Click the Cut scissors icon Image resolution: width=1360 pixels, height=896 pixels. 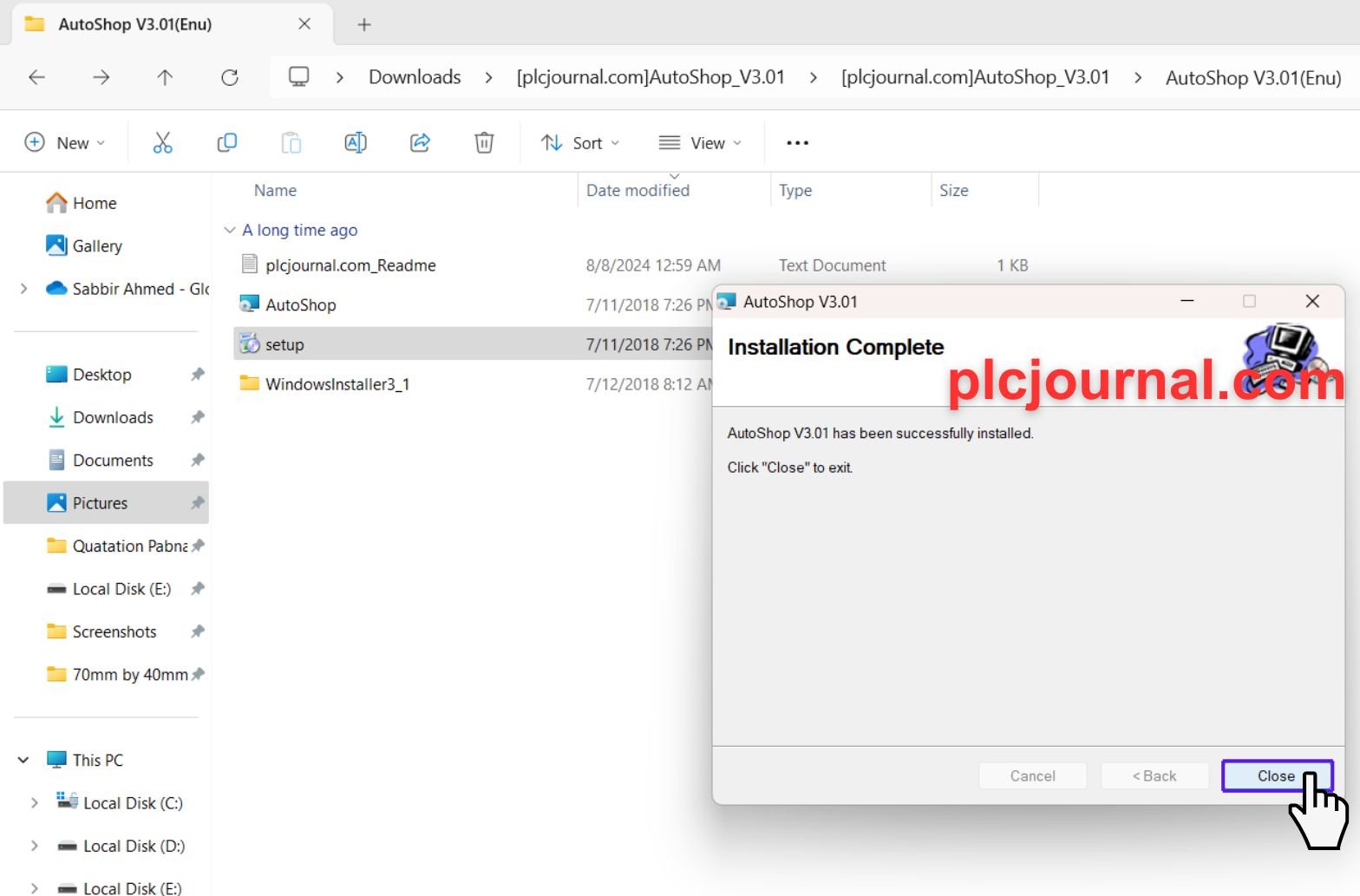[x=162, y=143]
